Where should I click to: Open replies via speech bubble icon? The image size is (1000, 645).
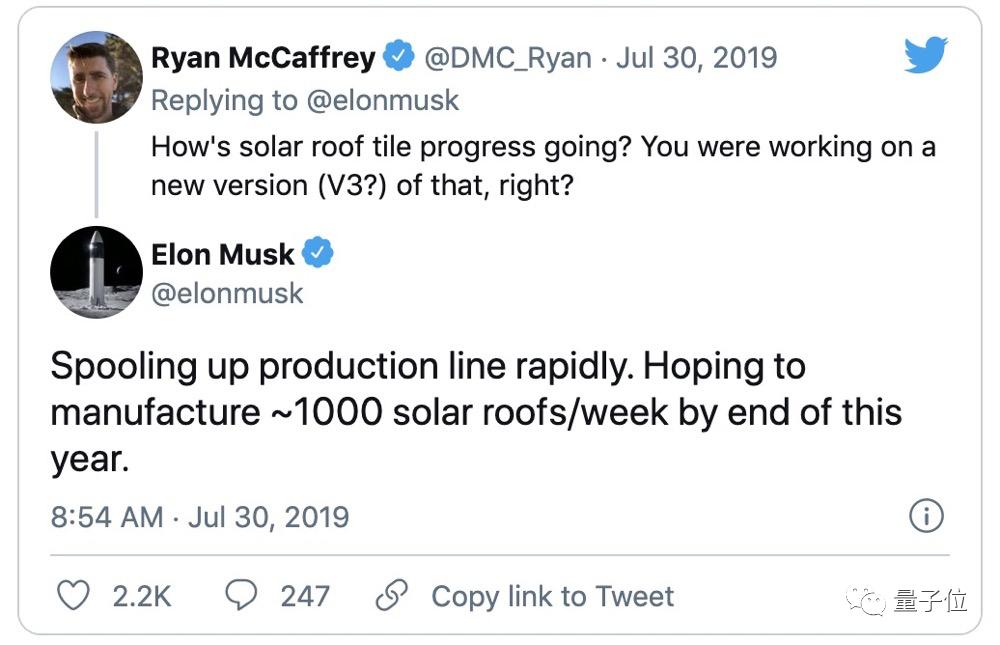[241, 596]
